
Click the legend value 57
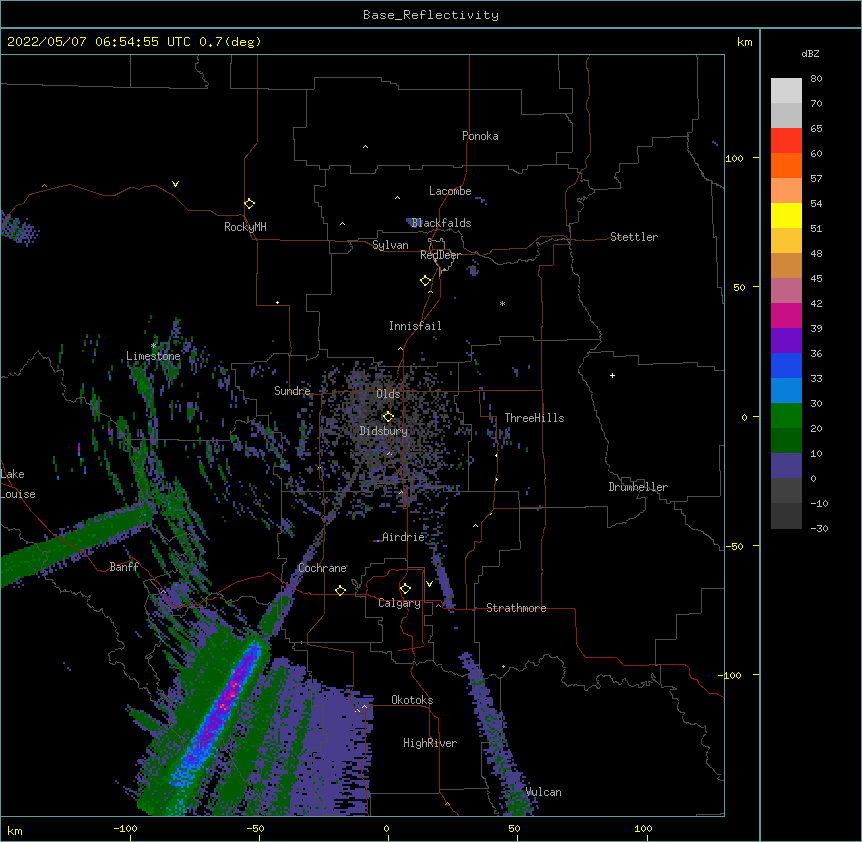[816, 179]
